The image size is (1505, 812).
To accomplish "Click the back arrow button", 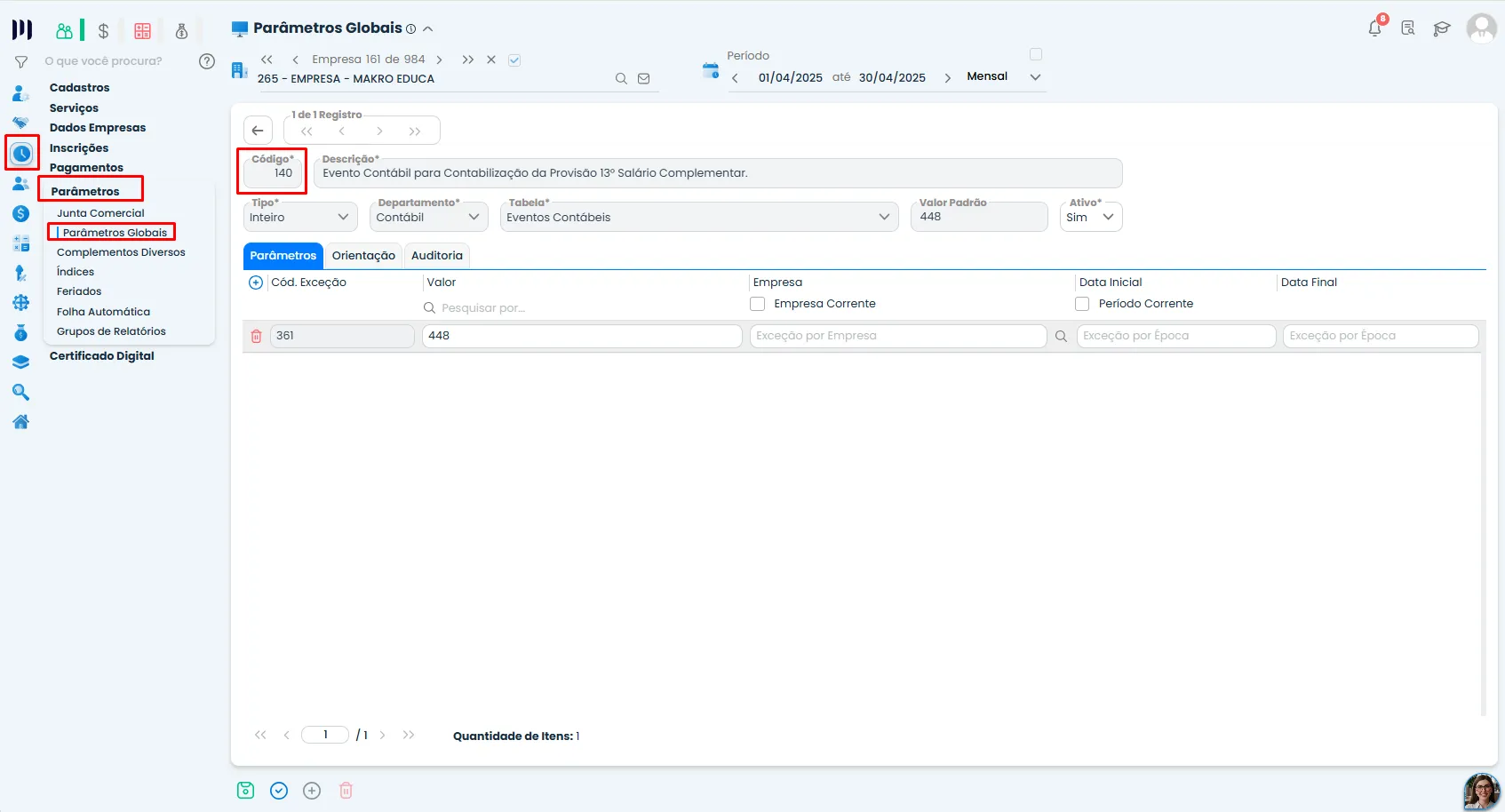I will [258, 131].
